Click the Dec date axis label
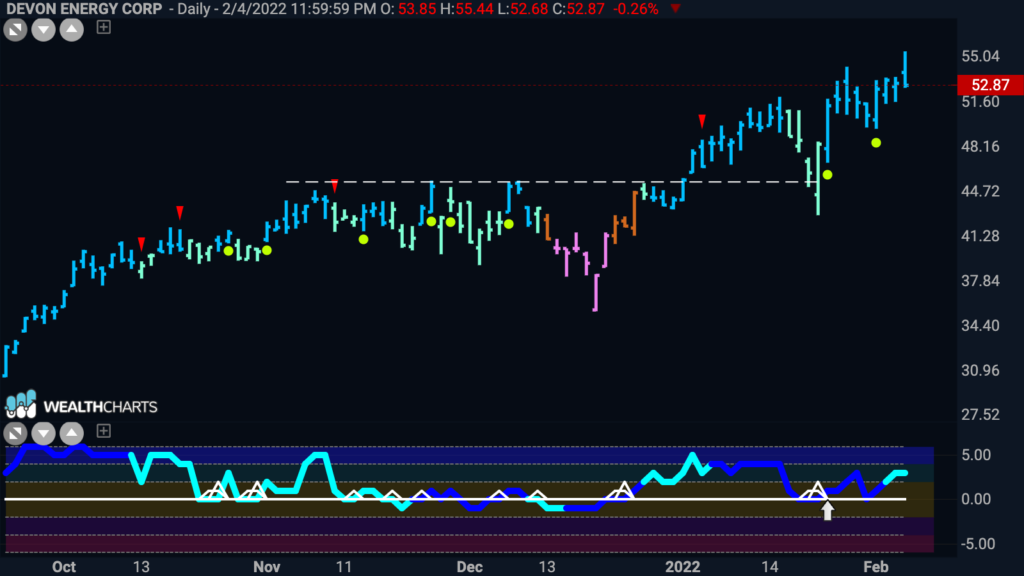 tap(470, 567)
